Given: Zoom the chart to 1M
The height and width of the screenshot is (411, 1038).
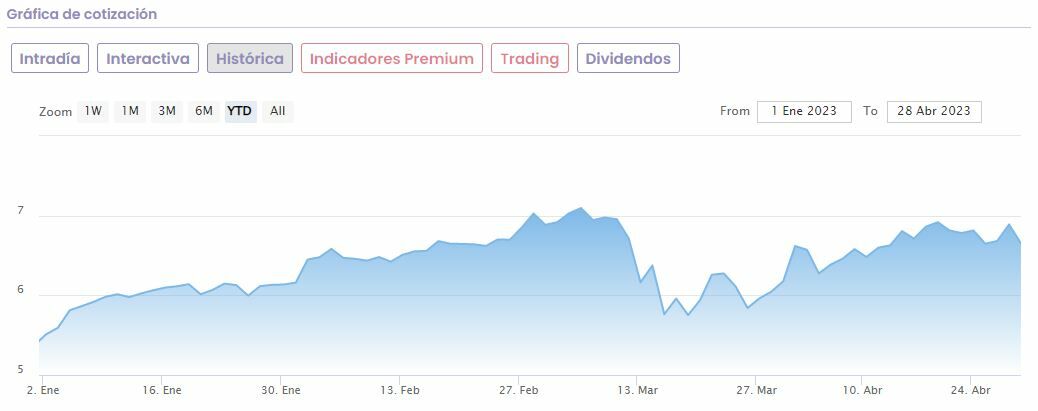Looking at the screenshot, I should [x=130, y=111].
